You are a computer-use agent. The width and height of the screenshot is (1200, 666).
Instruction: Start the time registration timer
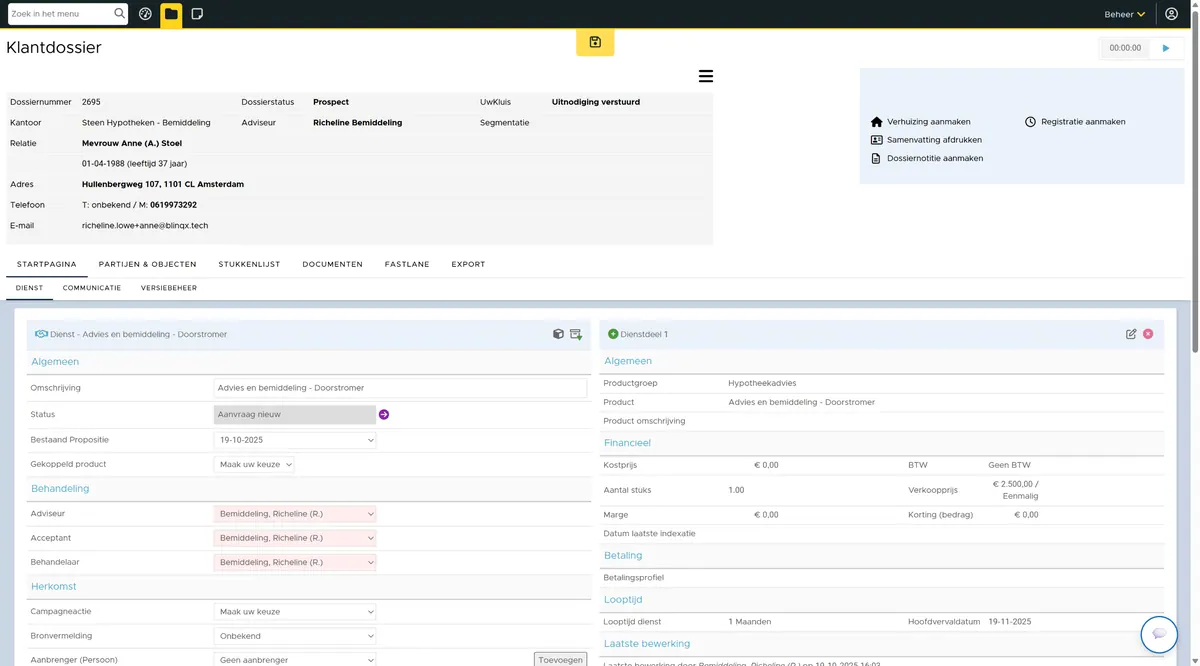[1166, 48]
